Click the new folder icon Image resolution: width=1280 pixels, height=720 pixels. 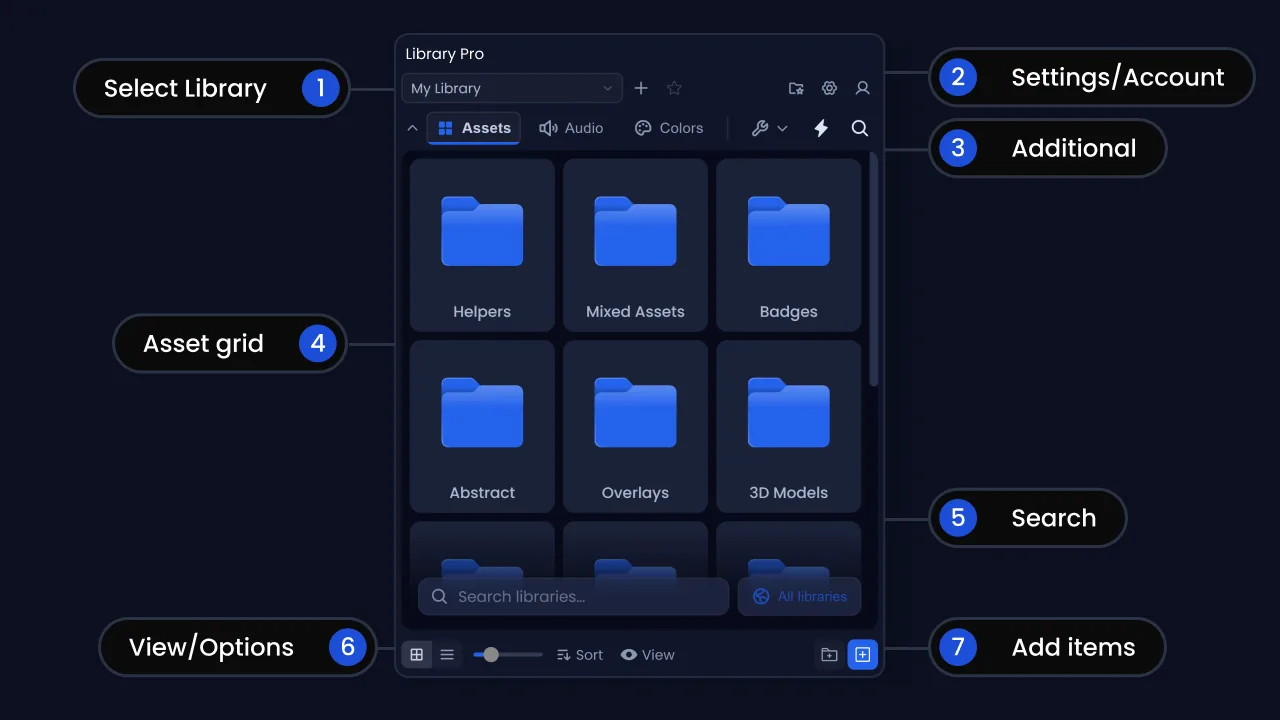click(x=829, y=655)
